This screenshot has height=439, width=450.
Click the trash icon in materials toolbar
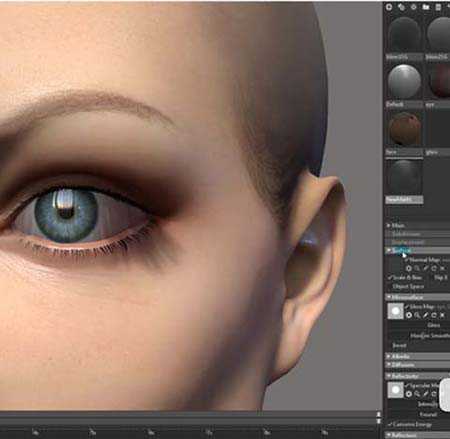click(x=438, y=7)
